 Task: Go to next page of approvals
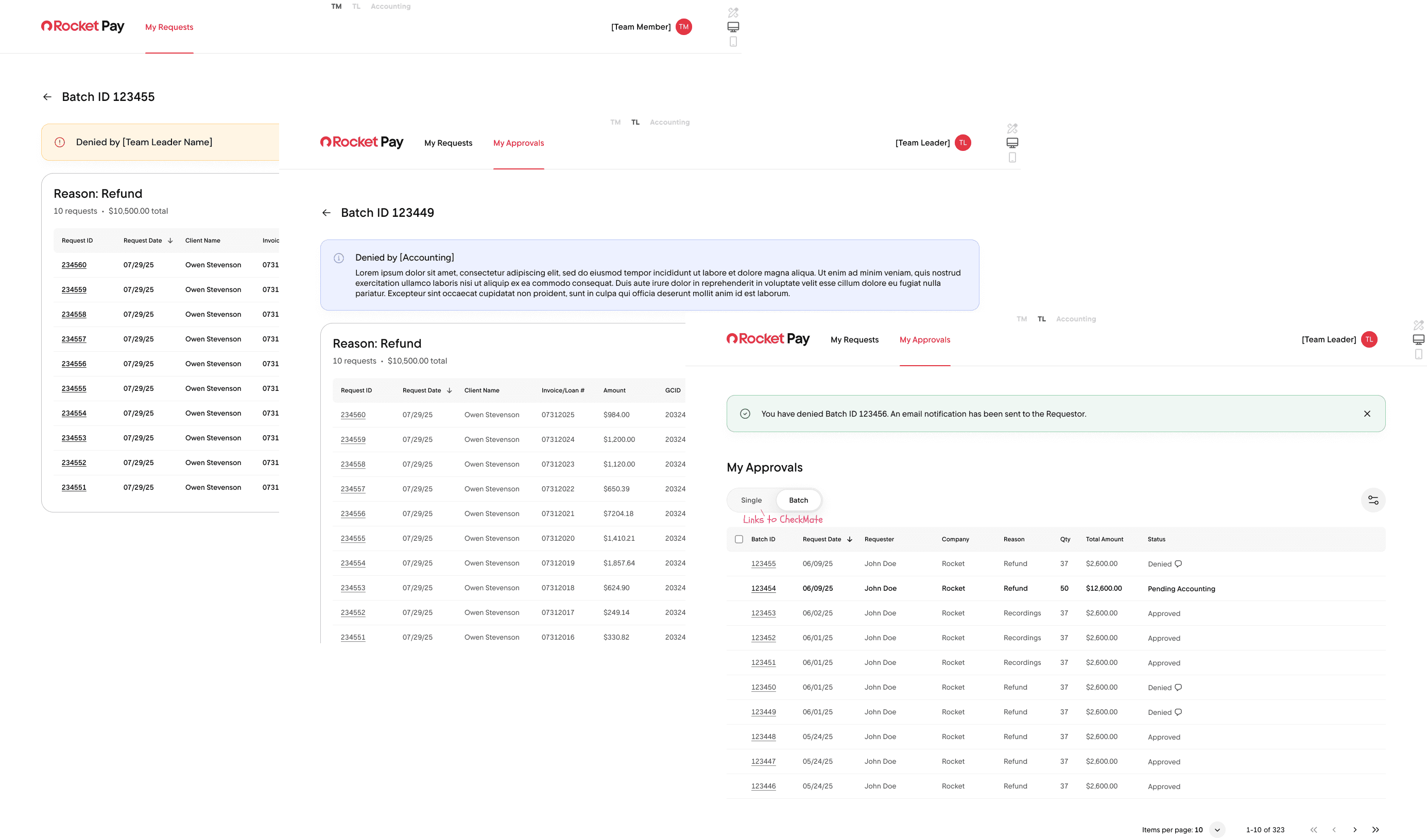[x=1354, y=830]
